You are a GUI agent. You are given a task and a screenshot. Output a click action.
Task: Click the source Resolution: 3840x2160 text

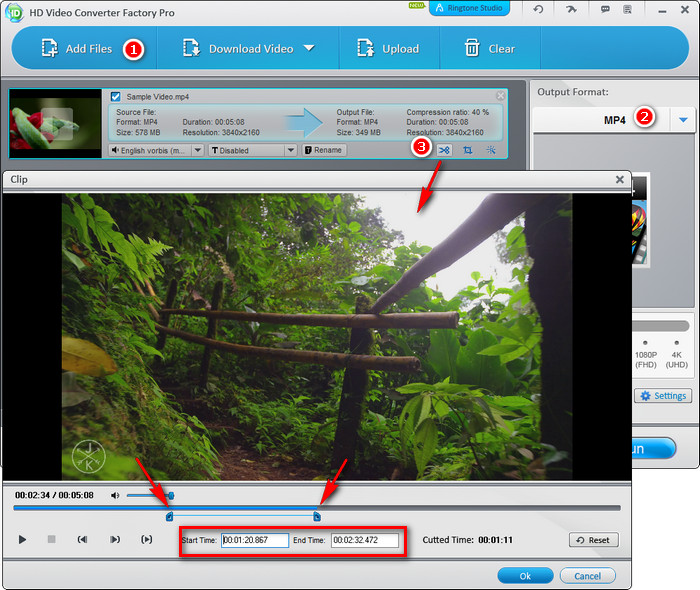(221, 133)
